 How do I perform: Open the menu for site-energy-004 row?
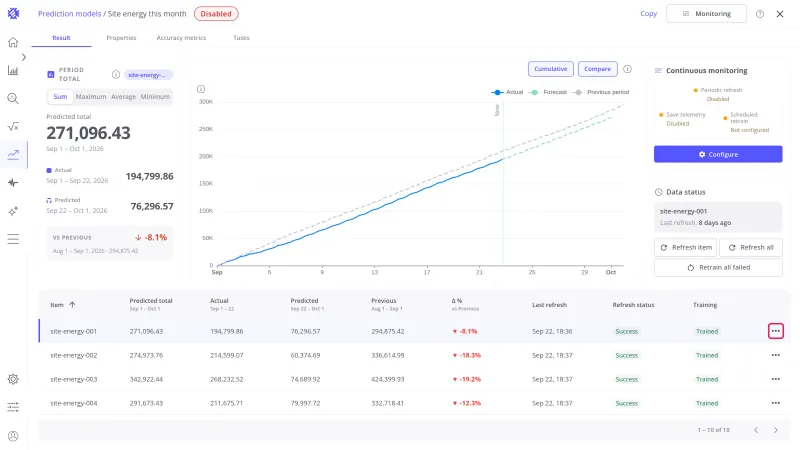tap(776, 403)
